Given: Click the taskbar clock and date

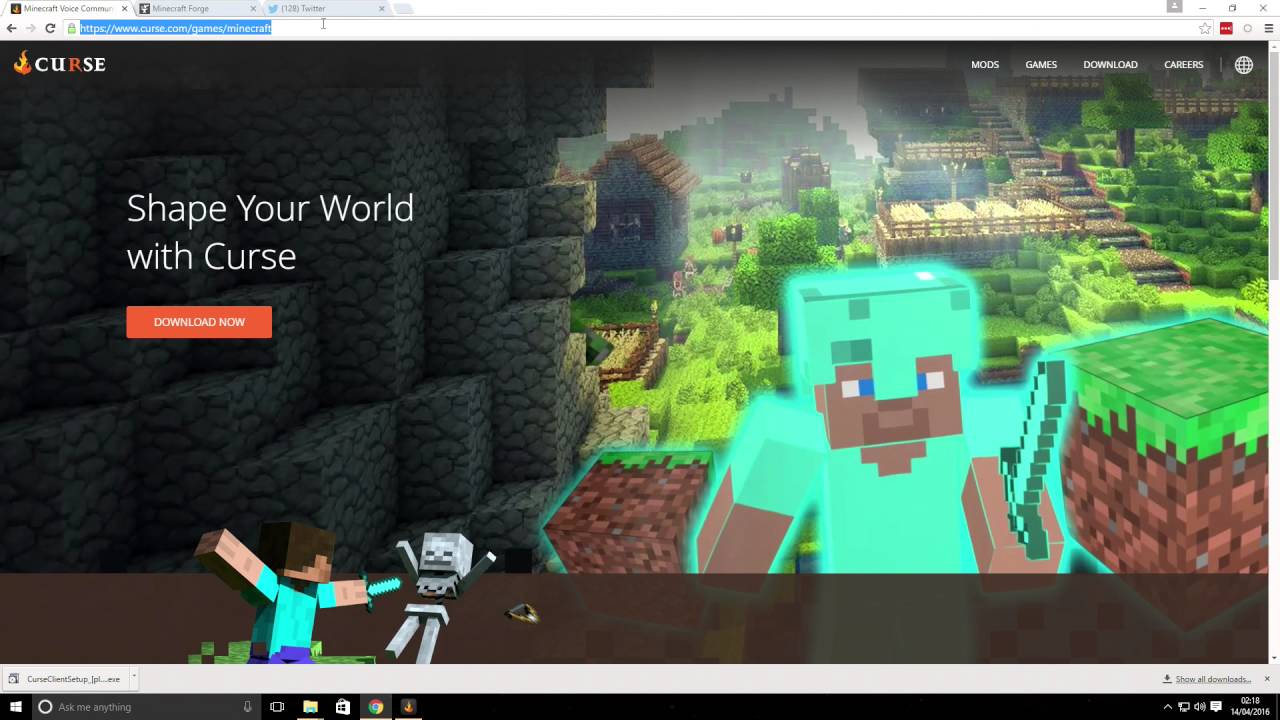Looking at the screenshot, I should 1250,707.
